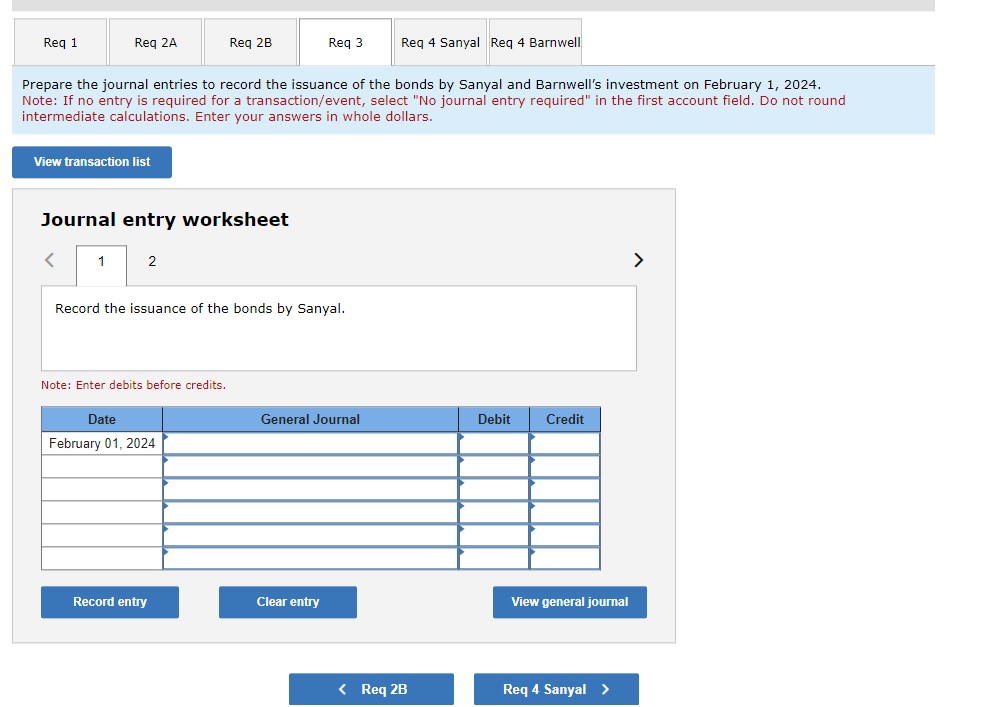The height and width of the screenshot is (707, 1000).
Task: Open the Req 4 Sanyal tab
Action: point(440,42)
